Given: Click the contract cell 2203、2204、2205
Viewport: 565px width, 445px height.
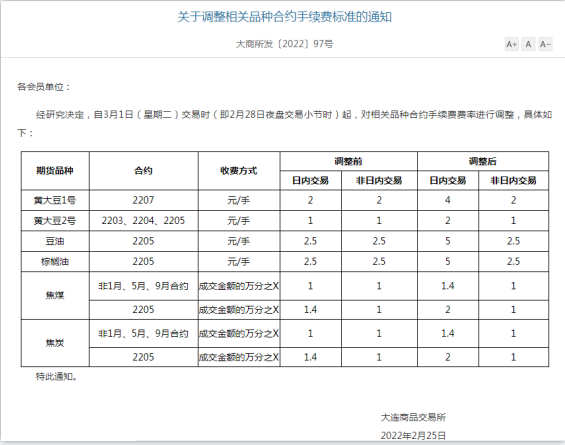Looking at the screenshot, I should [x=143, y=221].
